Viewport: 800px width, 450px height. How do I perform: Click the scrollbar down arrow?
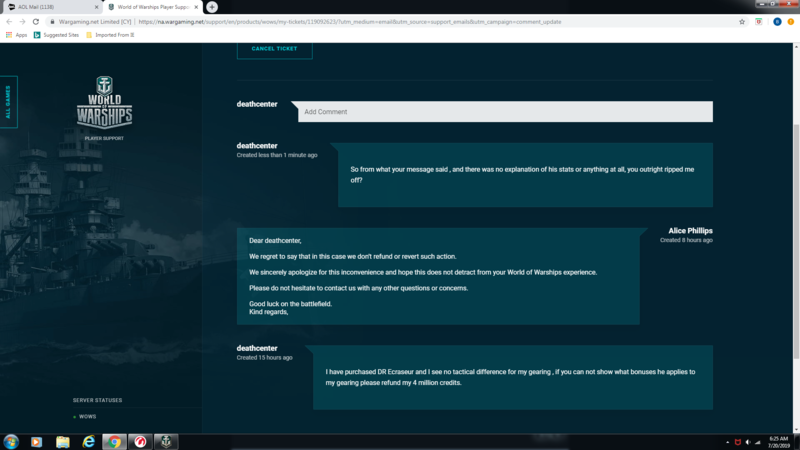tap(796, 430)
